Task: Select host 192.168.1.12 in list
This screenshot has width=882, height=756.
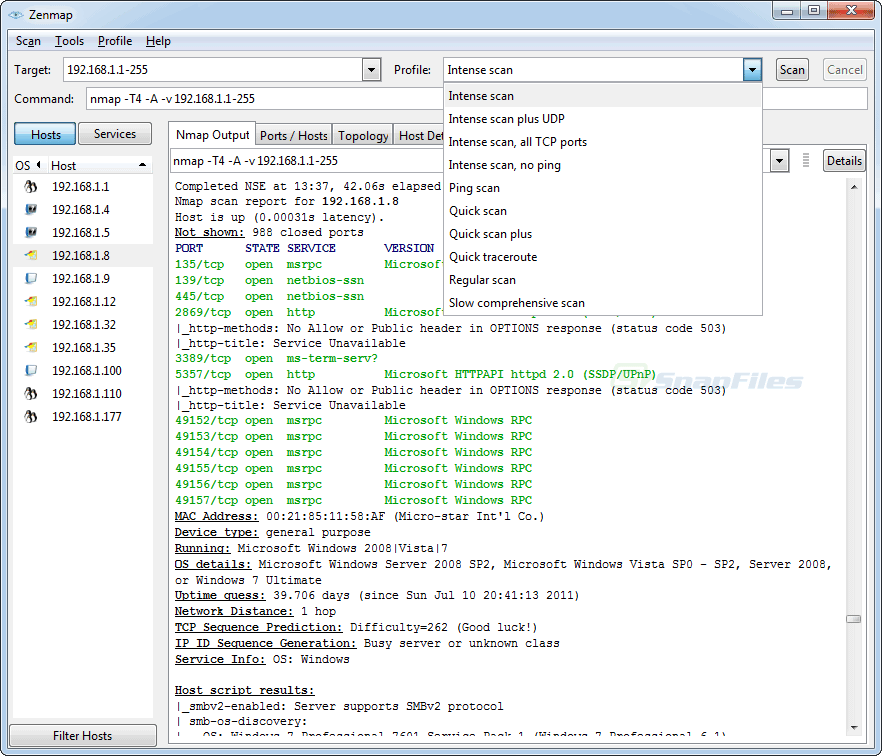Action: [x=83, y=302]
